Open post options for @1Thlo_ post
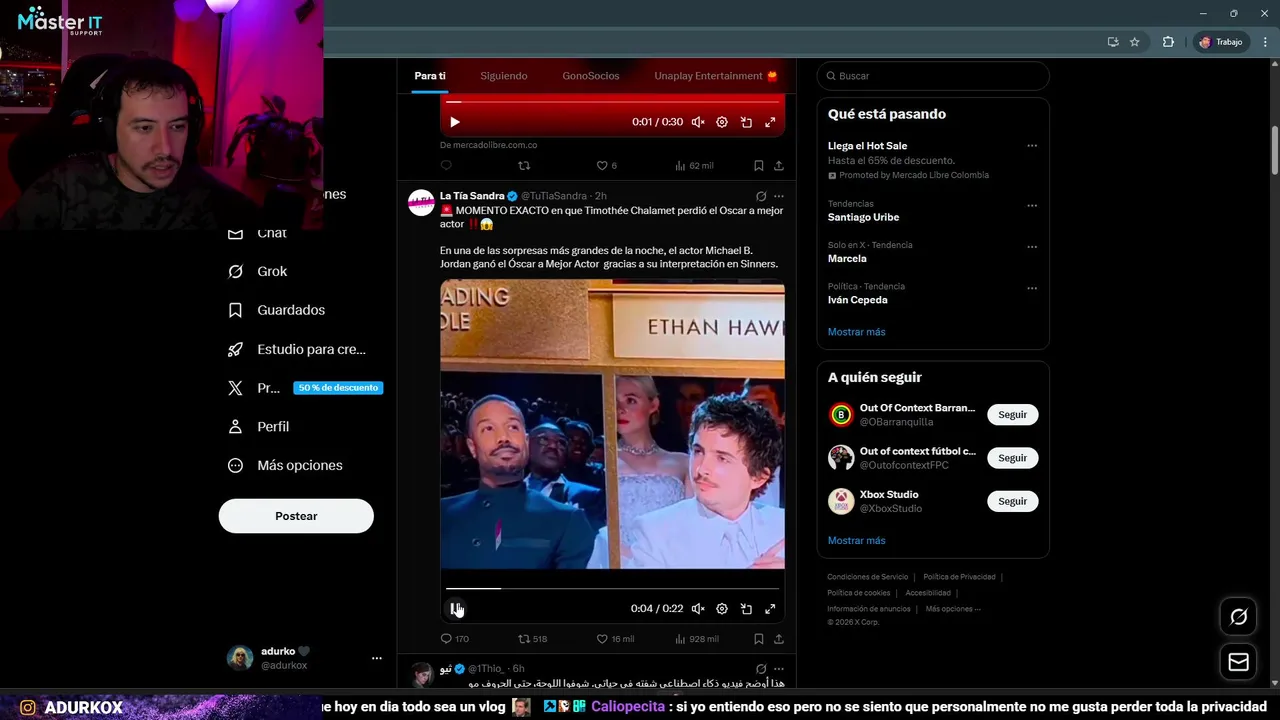Image resolution: width=1280 pixels, height=720 pixels. [779, 669]
